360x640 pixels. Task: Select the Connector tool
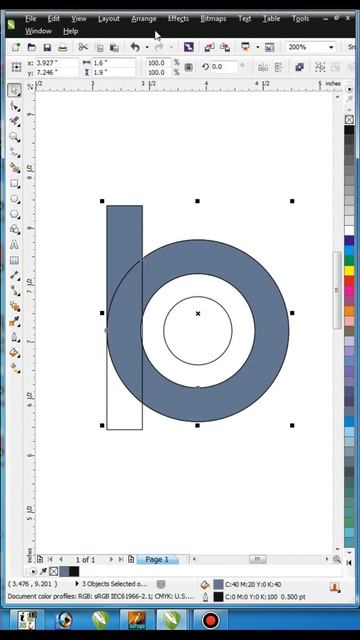[15, 291]
